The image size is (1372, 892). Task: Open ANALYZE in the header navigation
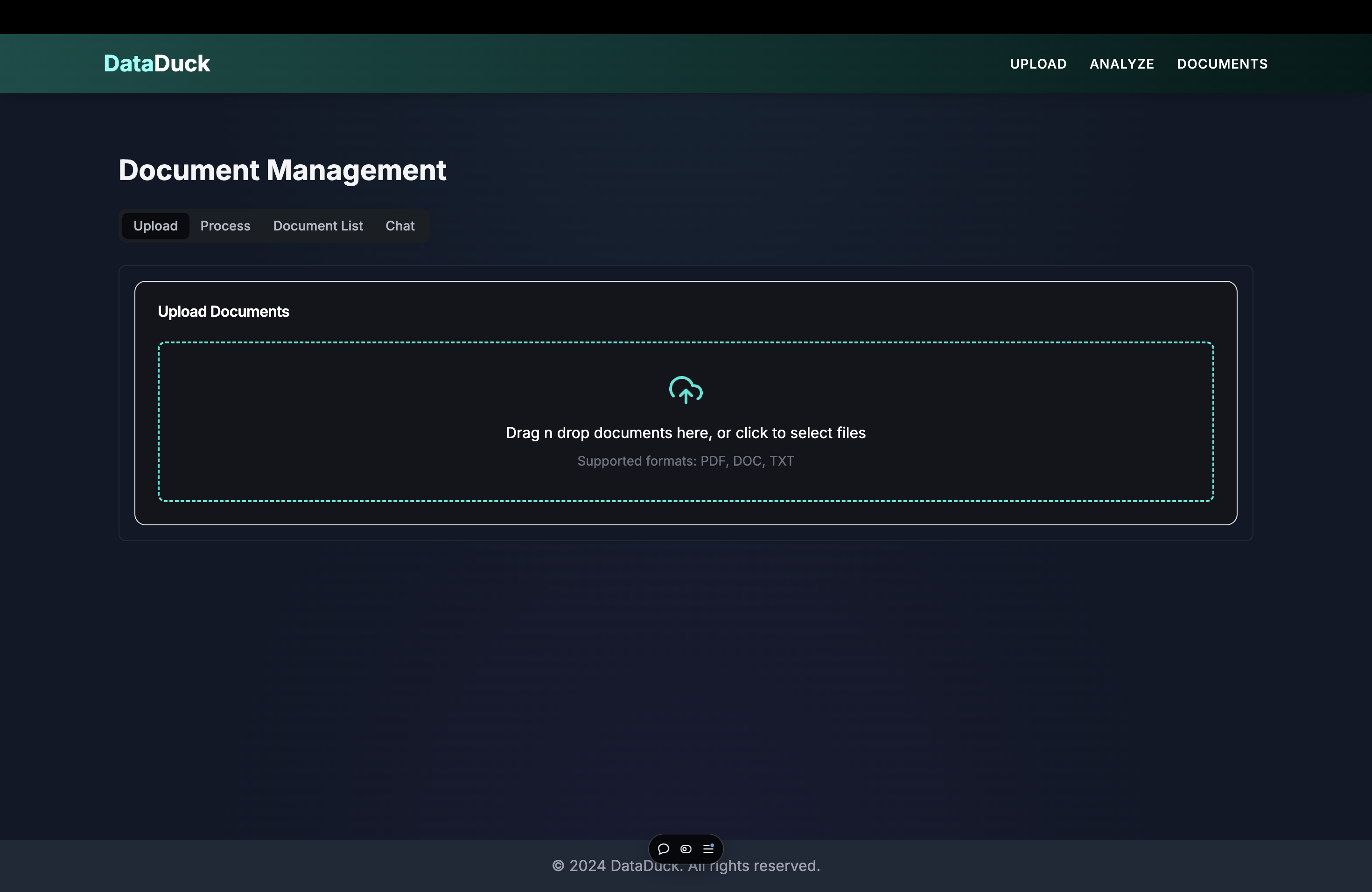(x=1121, y=64)
